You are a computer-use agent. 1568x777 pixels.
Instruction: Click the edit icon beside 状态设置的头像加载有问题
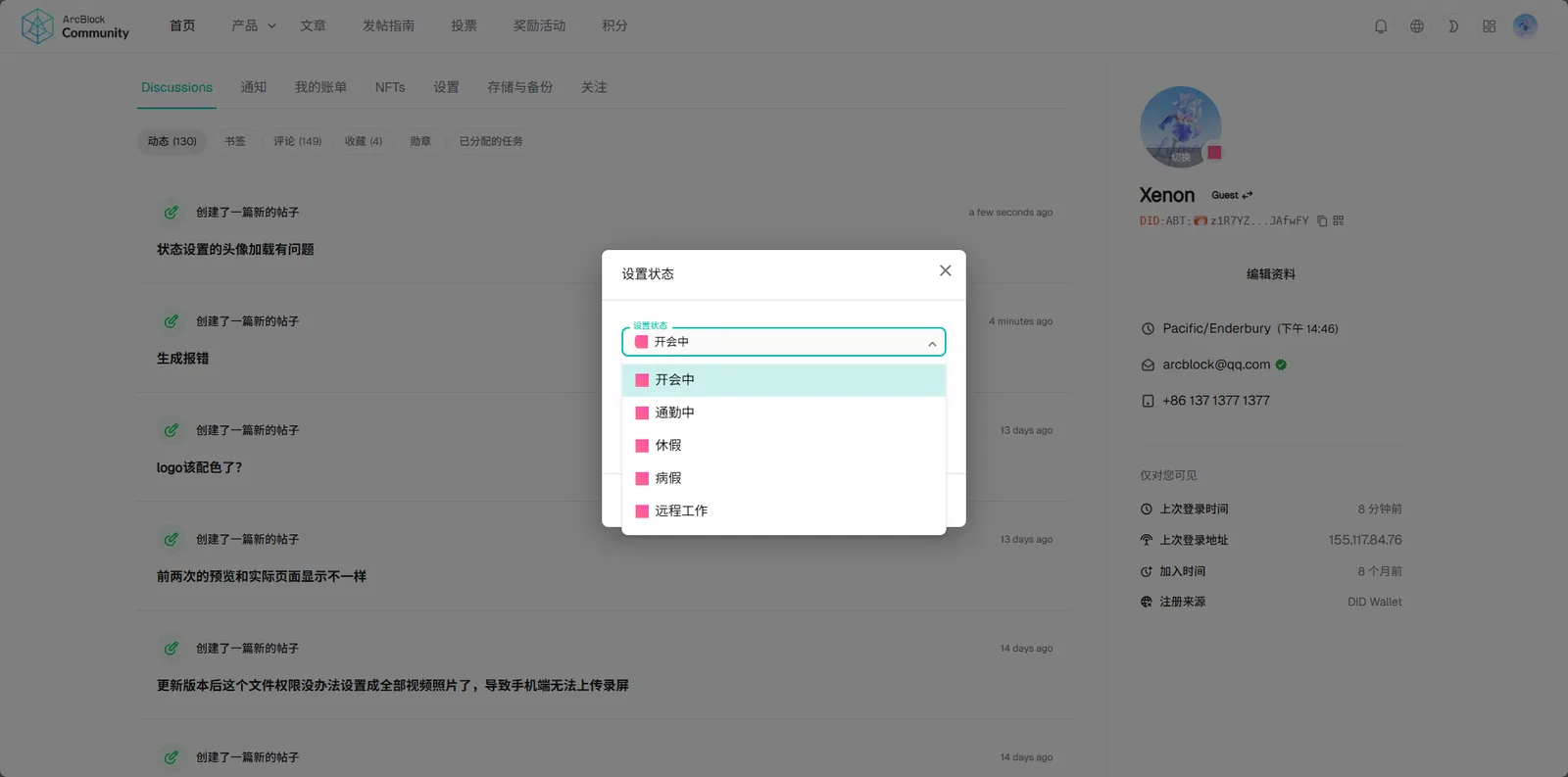(171, 212)
